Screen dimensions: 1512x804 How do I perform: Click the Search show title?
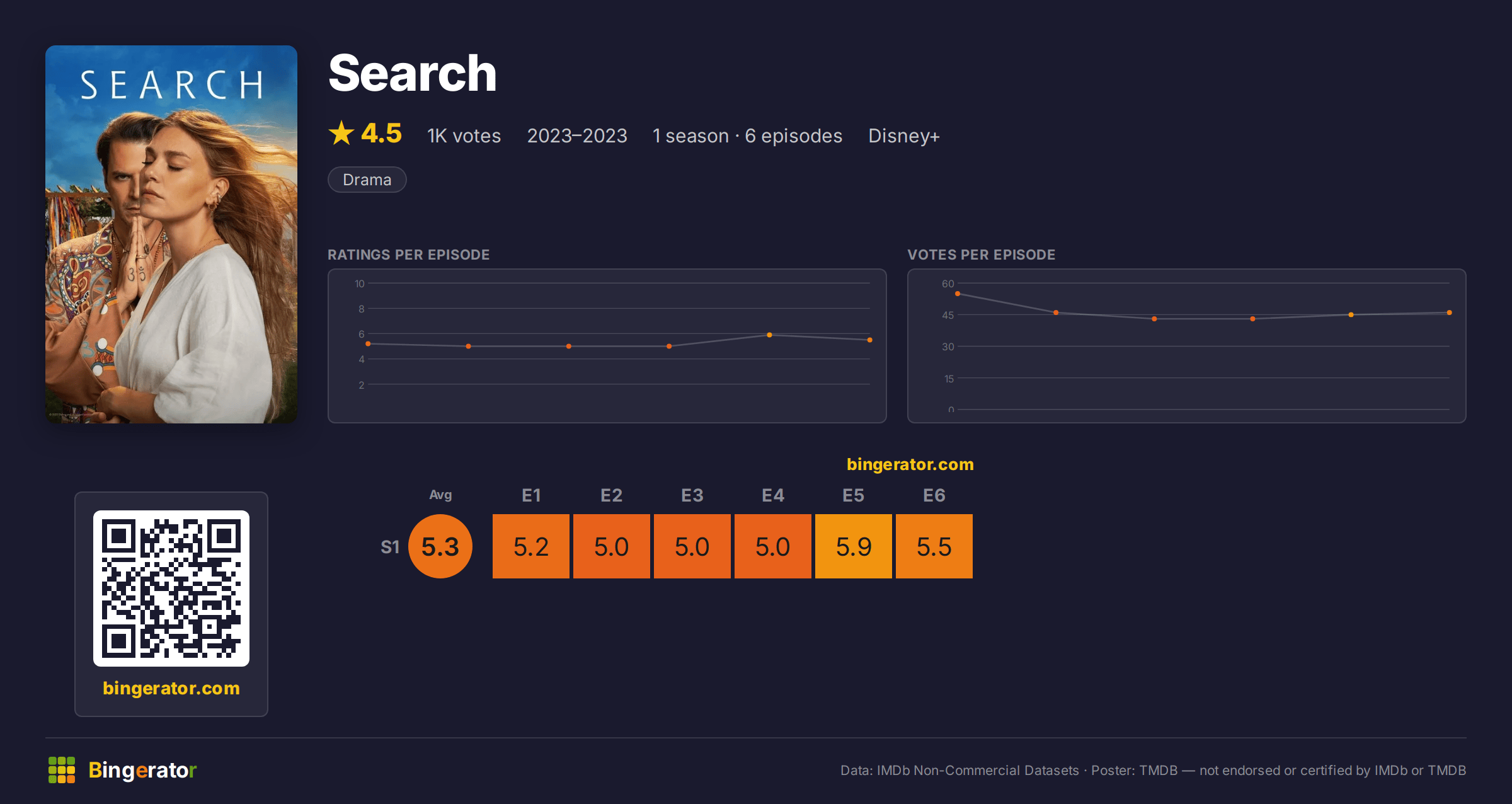click(x=413, y=74)
